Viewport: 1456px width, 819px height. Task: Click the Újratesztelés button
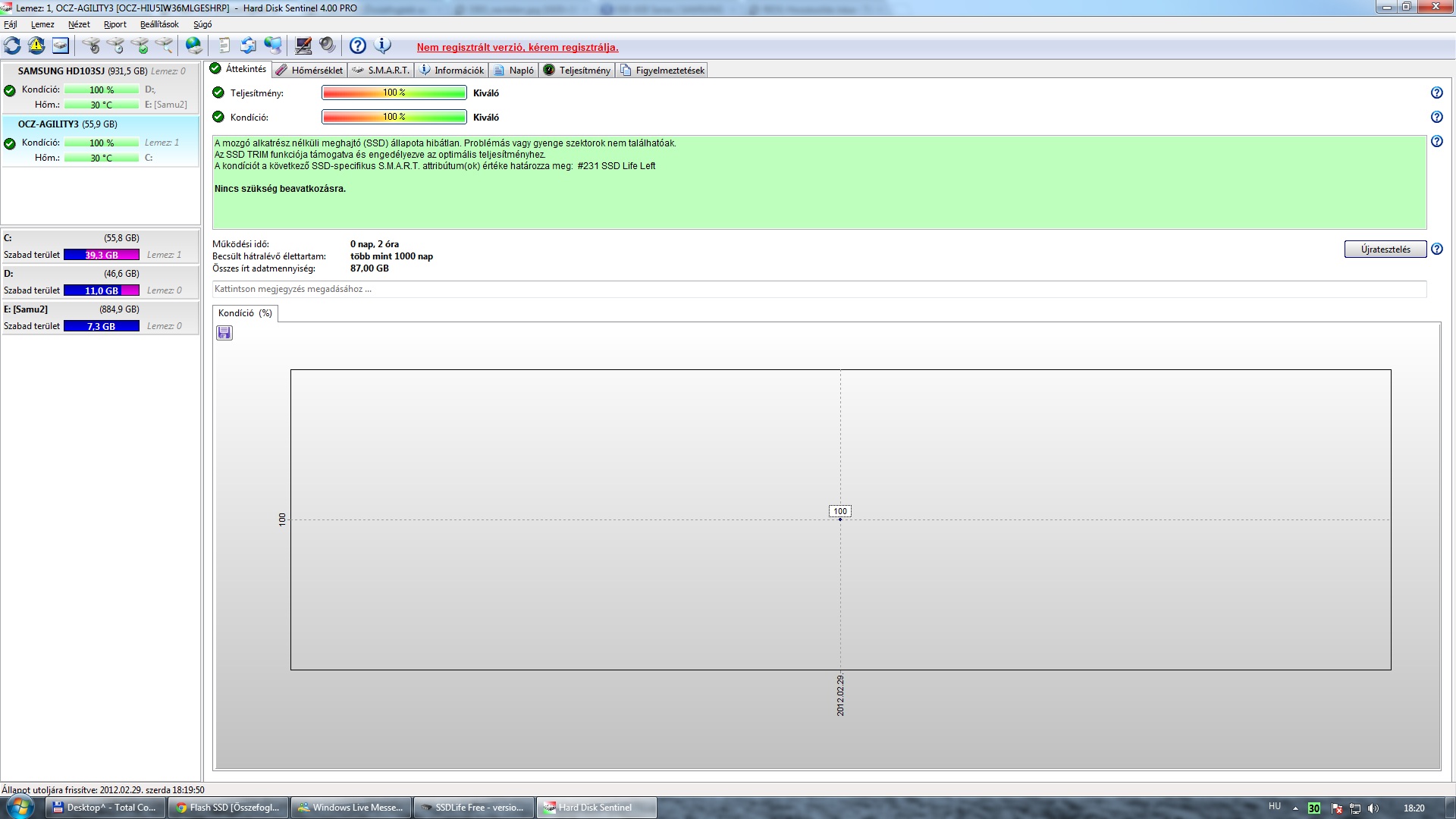(1385, 249)
